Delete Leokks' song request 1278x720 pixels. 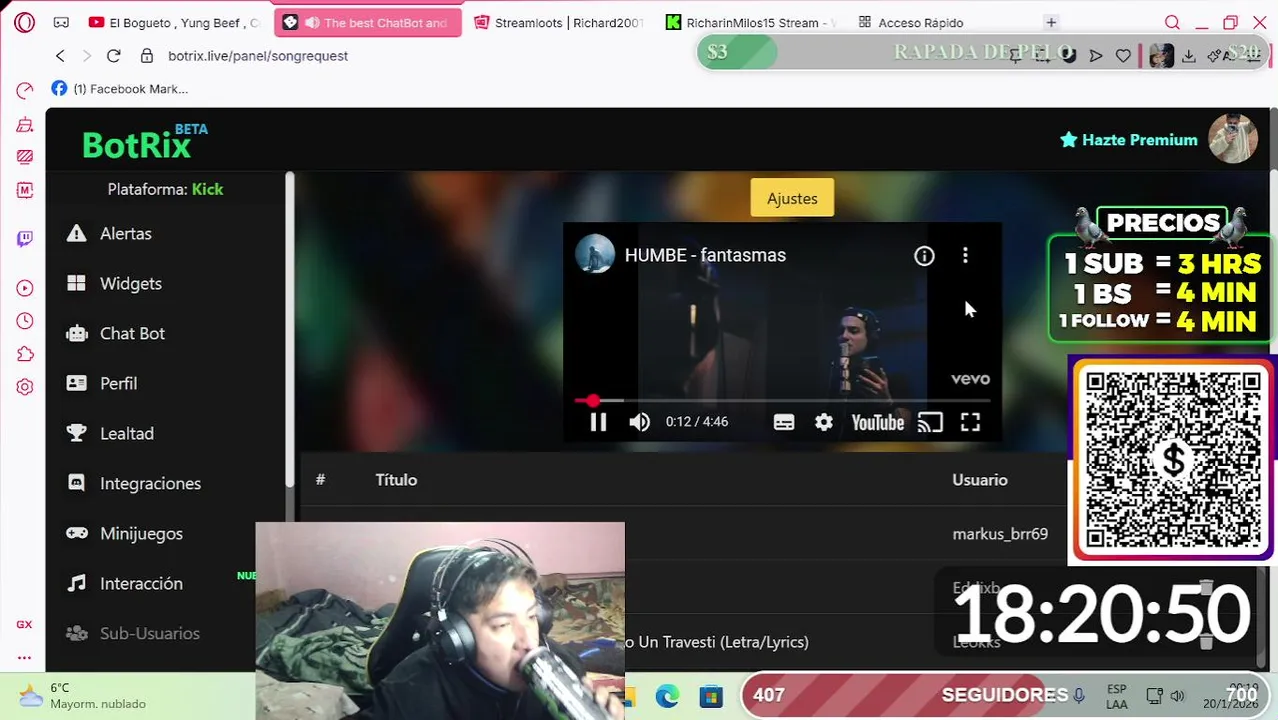click(1206, 642)
